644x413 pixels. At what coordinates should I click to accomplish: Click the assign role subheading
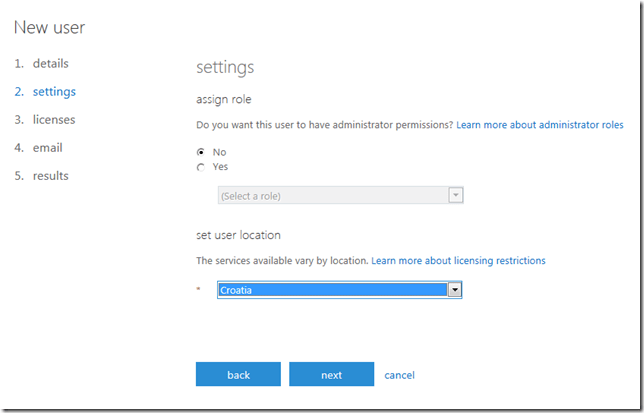[223, 99]
